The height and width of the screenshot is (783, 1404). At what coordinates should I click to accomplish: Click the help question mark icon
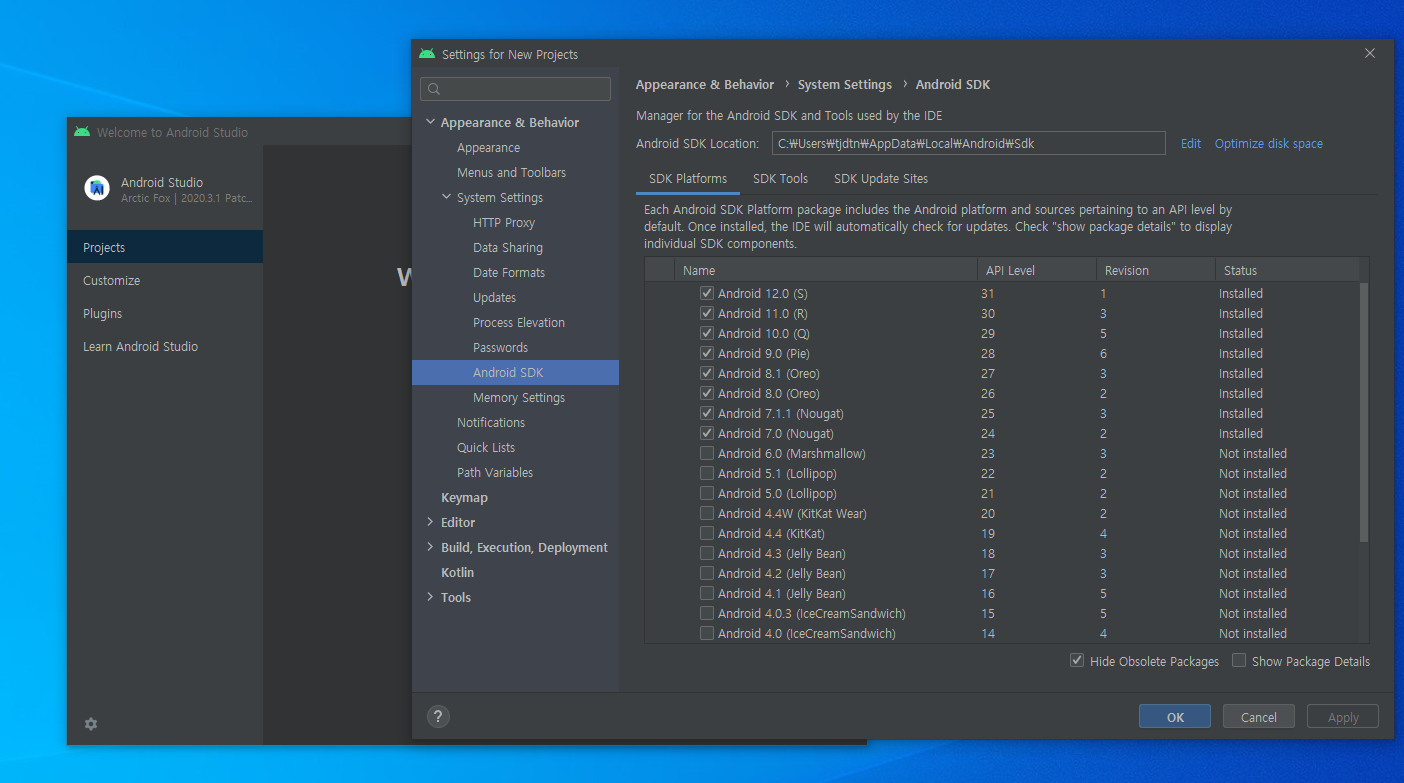[x=438, y=716]
